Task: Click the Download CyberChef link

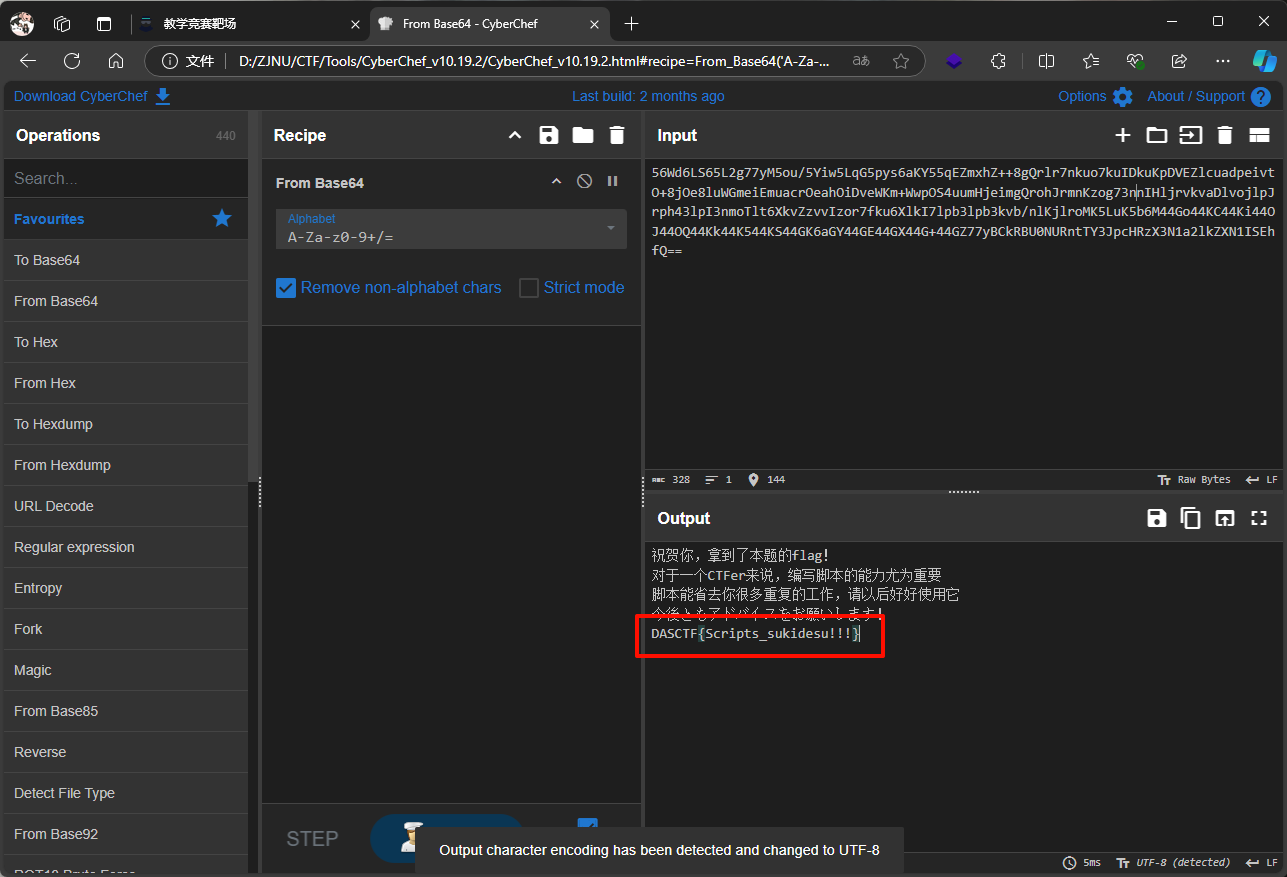Action: point(92,96)
